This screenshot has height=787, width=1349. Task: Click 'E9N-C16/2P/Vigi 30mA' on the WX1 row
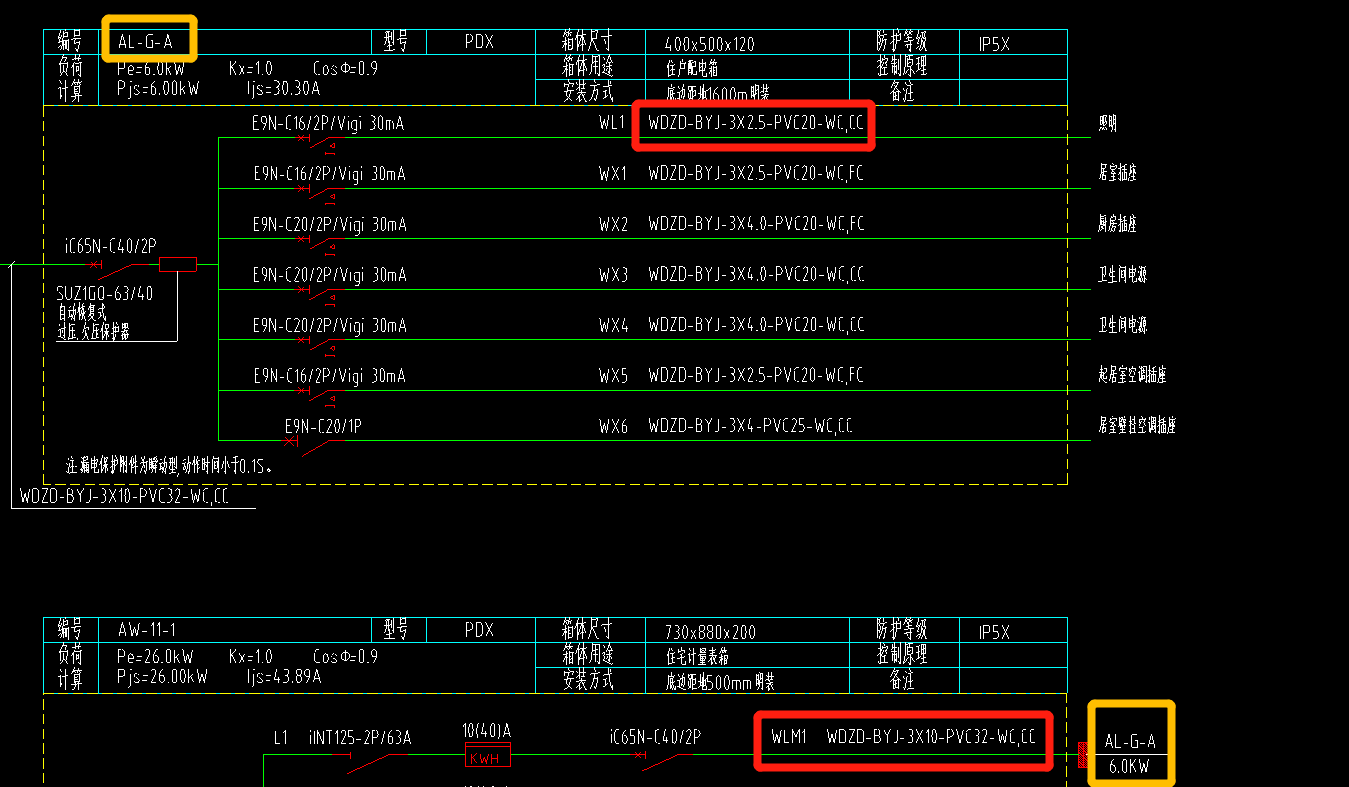(x=329, y=174)
